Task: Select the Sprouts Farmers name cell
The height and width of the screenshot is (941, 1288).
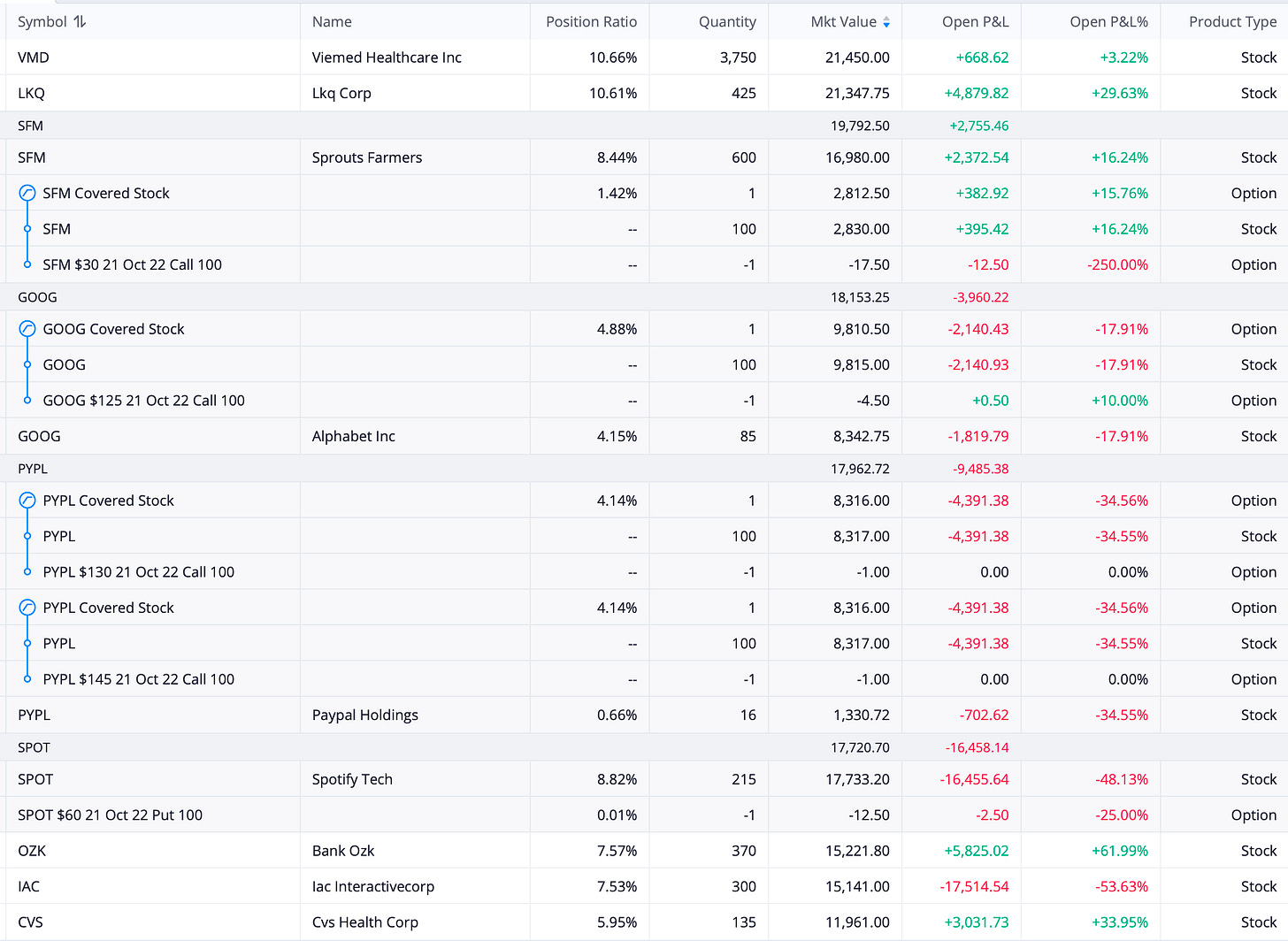Action: point(367,157)
